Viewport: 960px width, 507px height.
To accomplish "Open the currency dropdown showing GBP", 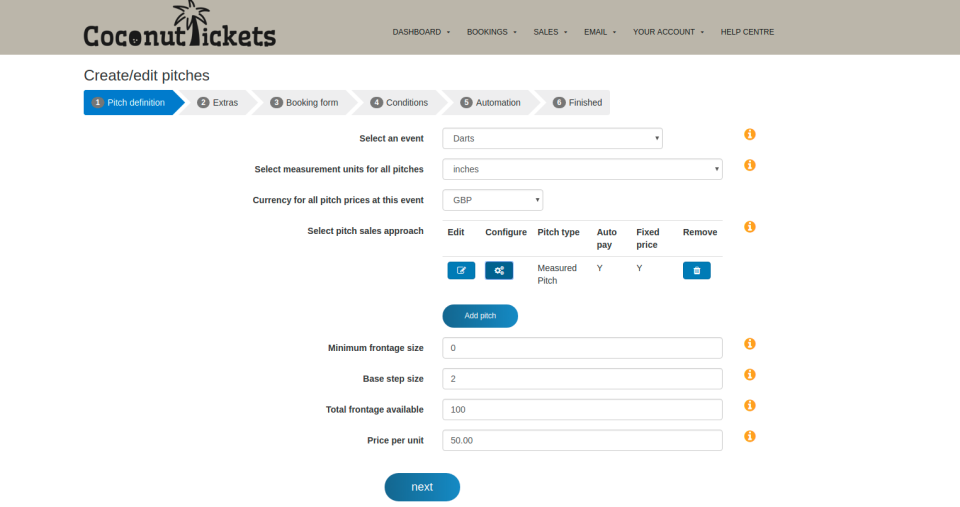I will (493, 200).
